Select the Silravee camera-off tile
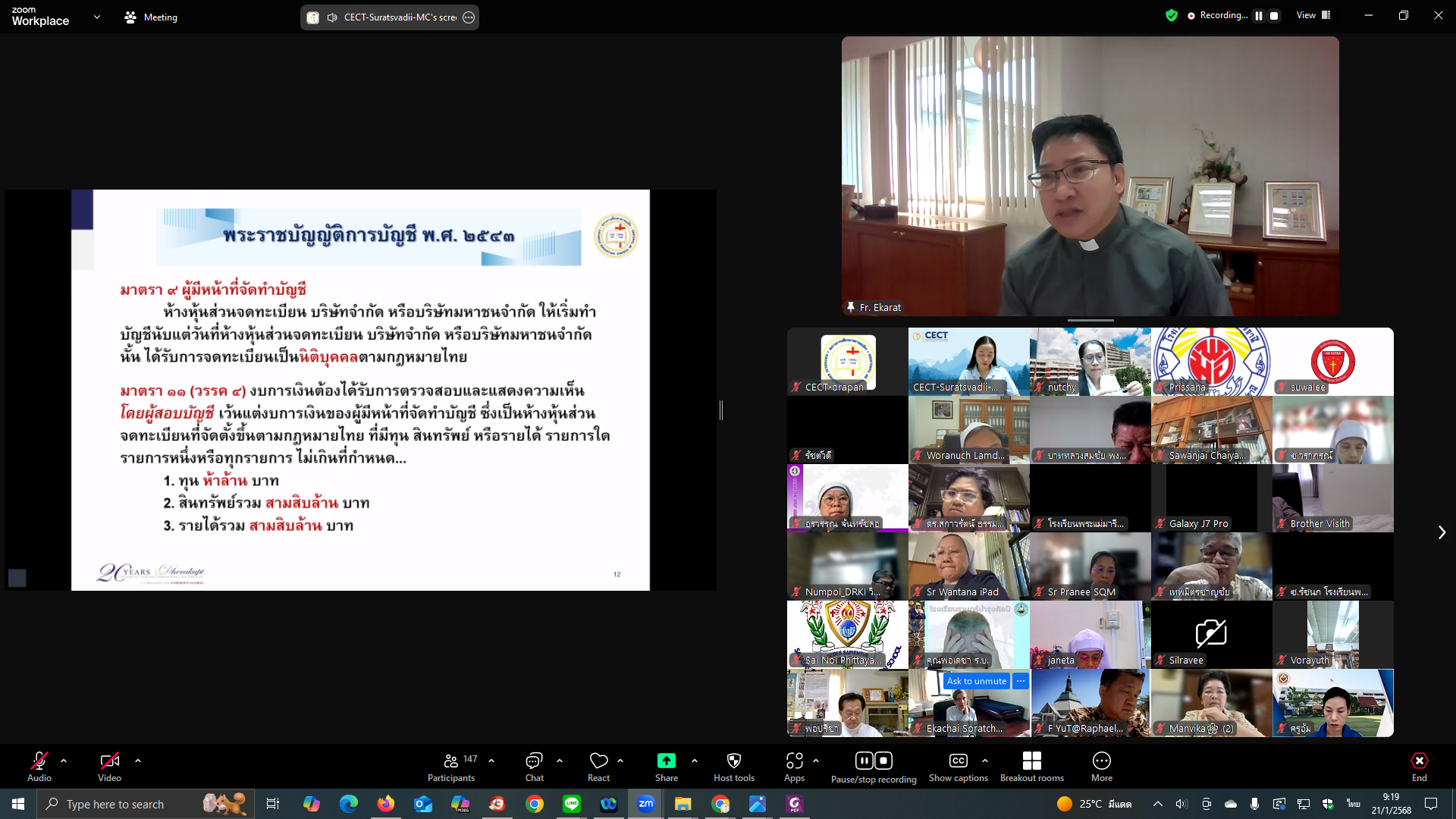Screen dimensions: 1456x819 click(x=1212, y=635)
